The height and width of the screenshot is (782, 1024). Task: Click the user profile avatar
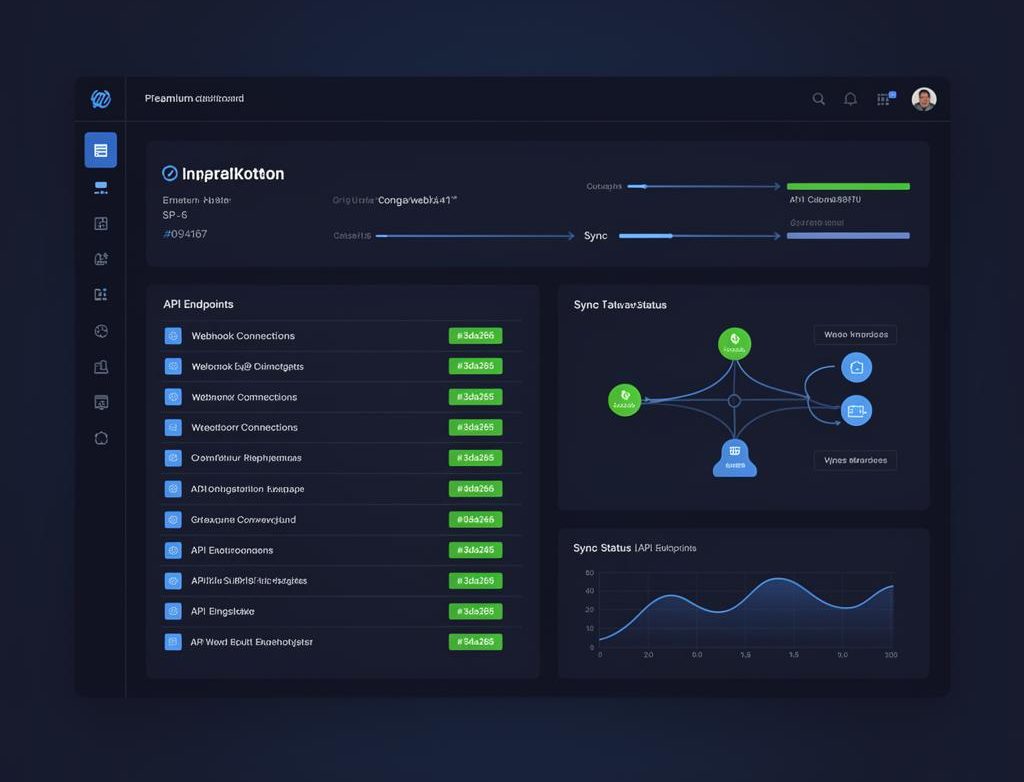(924, 99)
